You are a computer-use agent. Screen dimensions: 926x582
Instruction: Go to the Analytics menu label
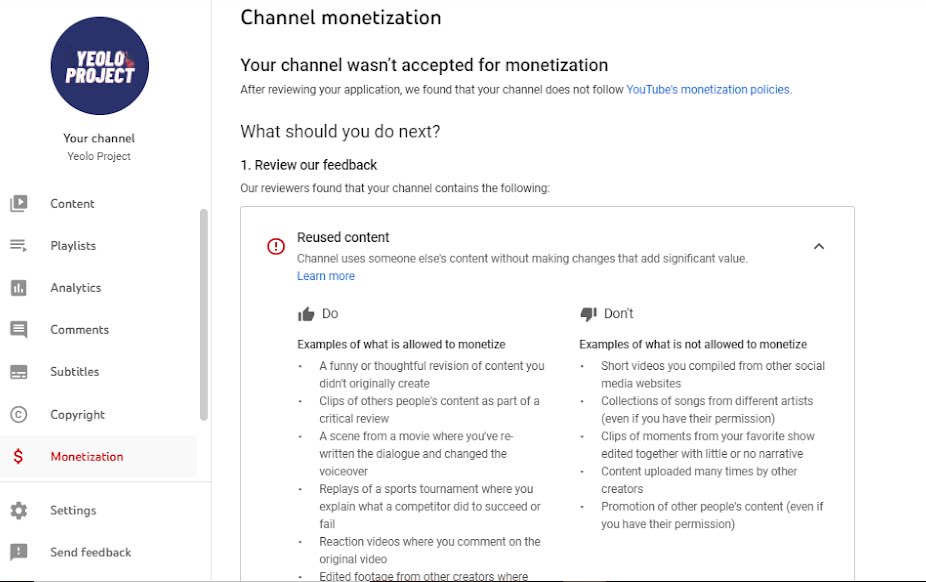[x=76, y=287]
